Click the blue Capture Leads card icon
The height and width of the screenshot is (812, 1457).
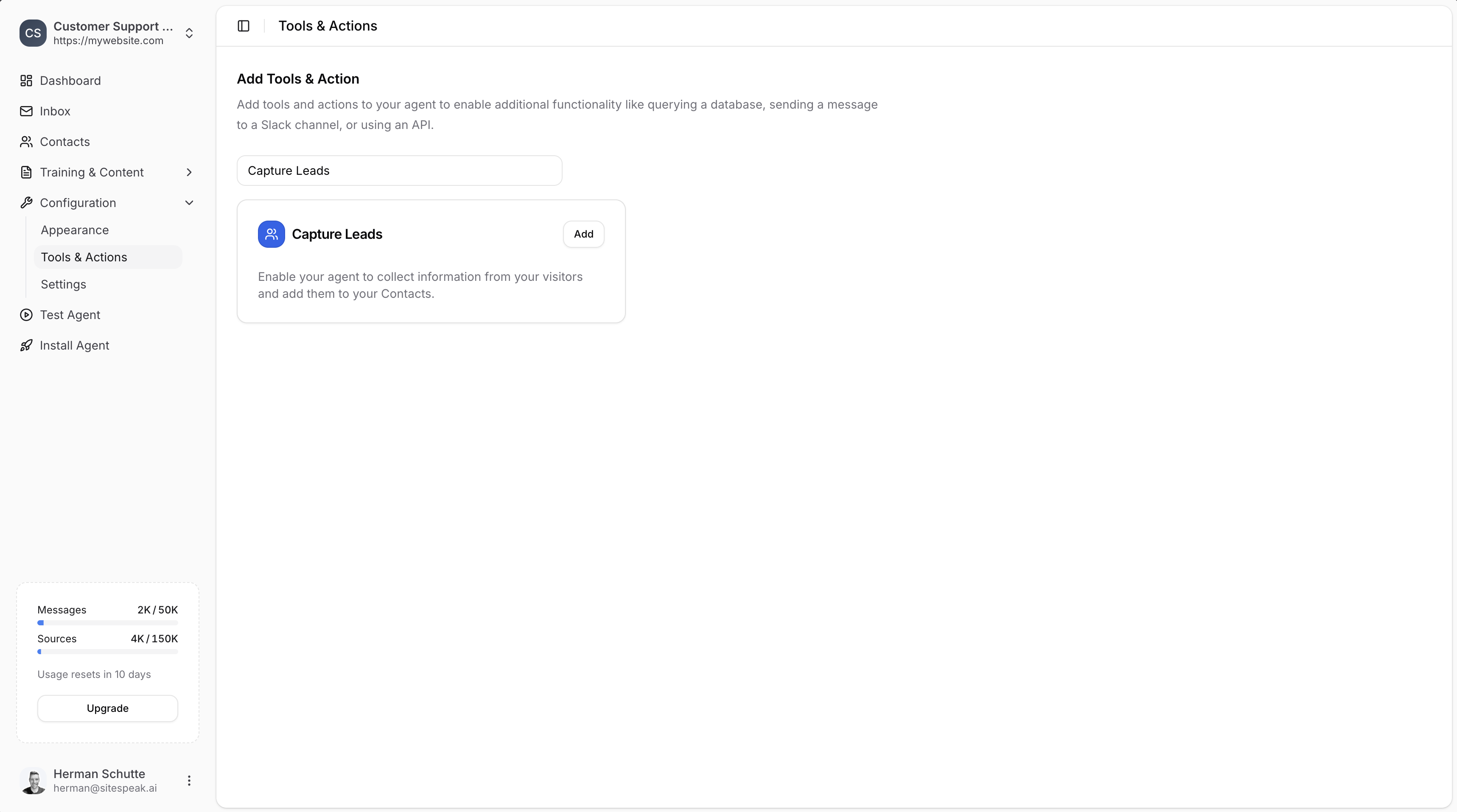(x=271, y=234)
